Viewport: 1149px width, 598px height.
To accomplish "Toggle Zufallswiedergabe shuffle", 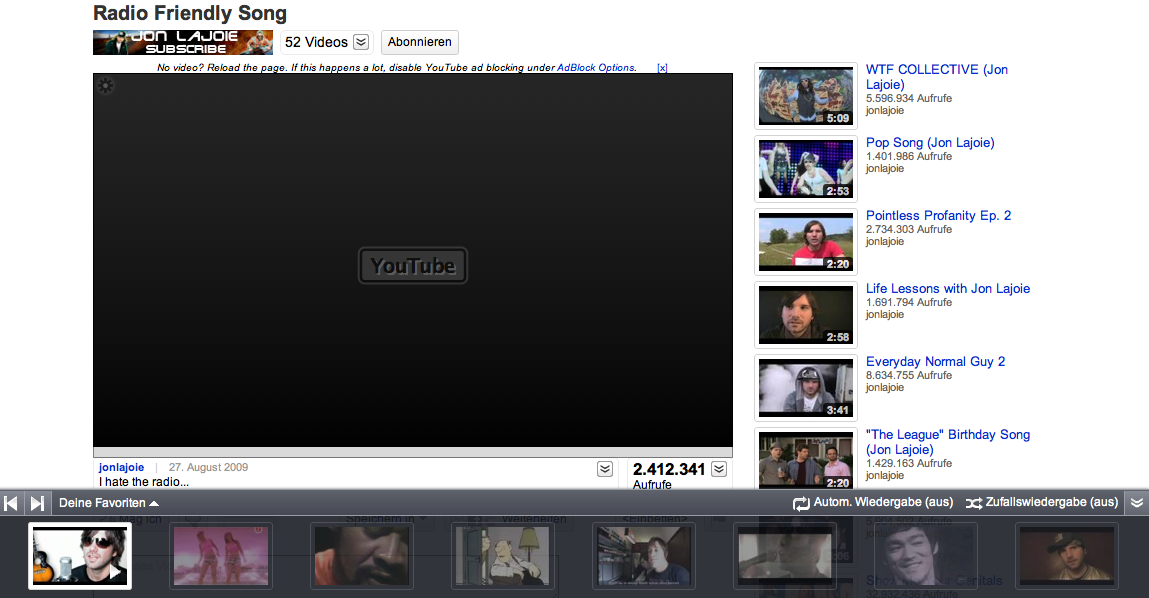I will pos(1042,503).
